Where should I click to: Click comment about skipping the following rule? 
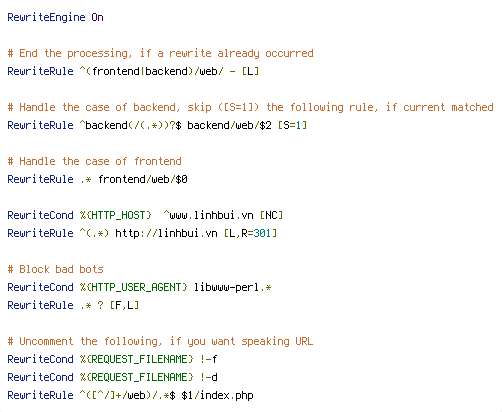[x=250, y=107]
